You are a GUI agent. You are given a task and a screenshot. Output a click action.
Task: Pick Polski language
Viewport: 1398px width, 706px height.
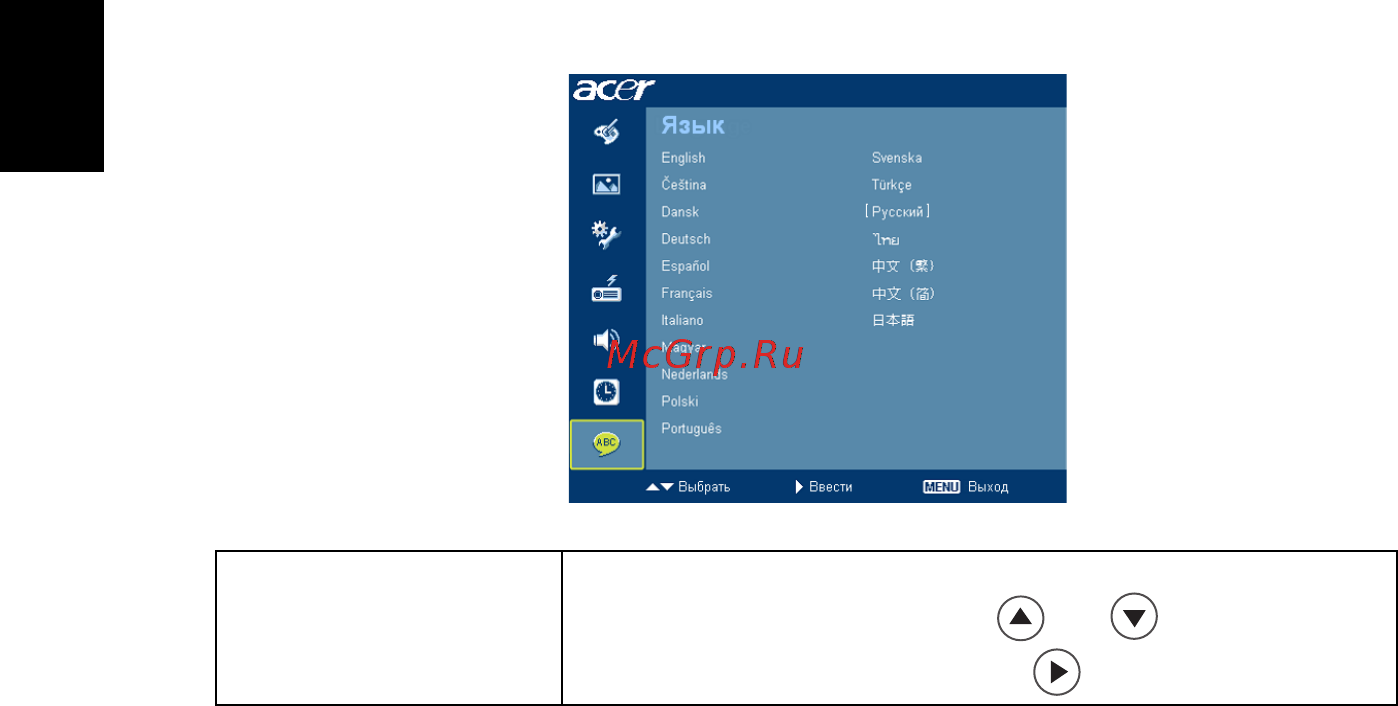click(x=680, y=401)
